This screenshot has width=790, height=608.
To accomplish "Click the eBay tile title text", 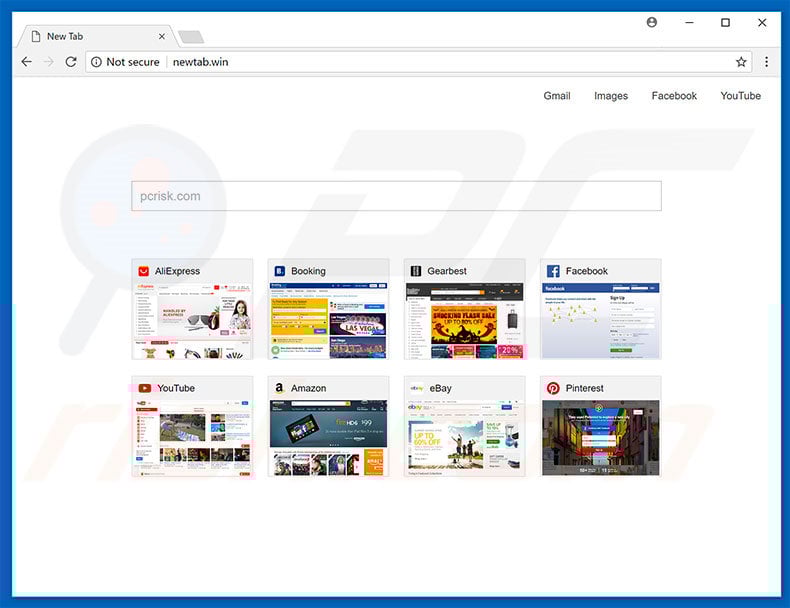I will [x=440, y=388].
